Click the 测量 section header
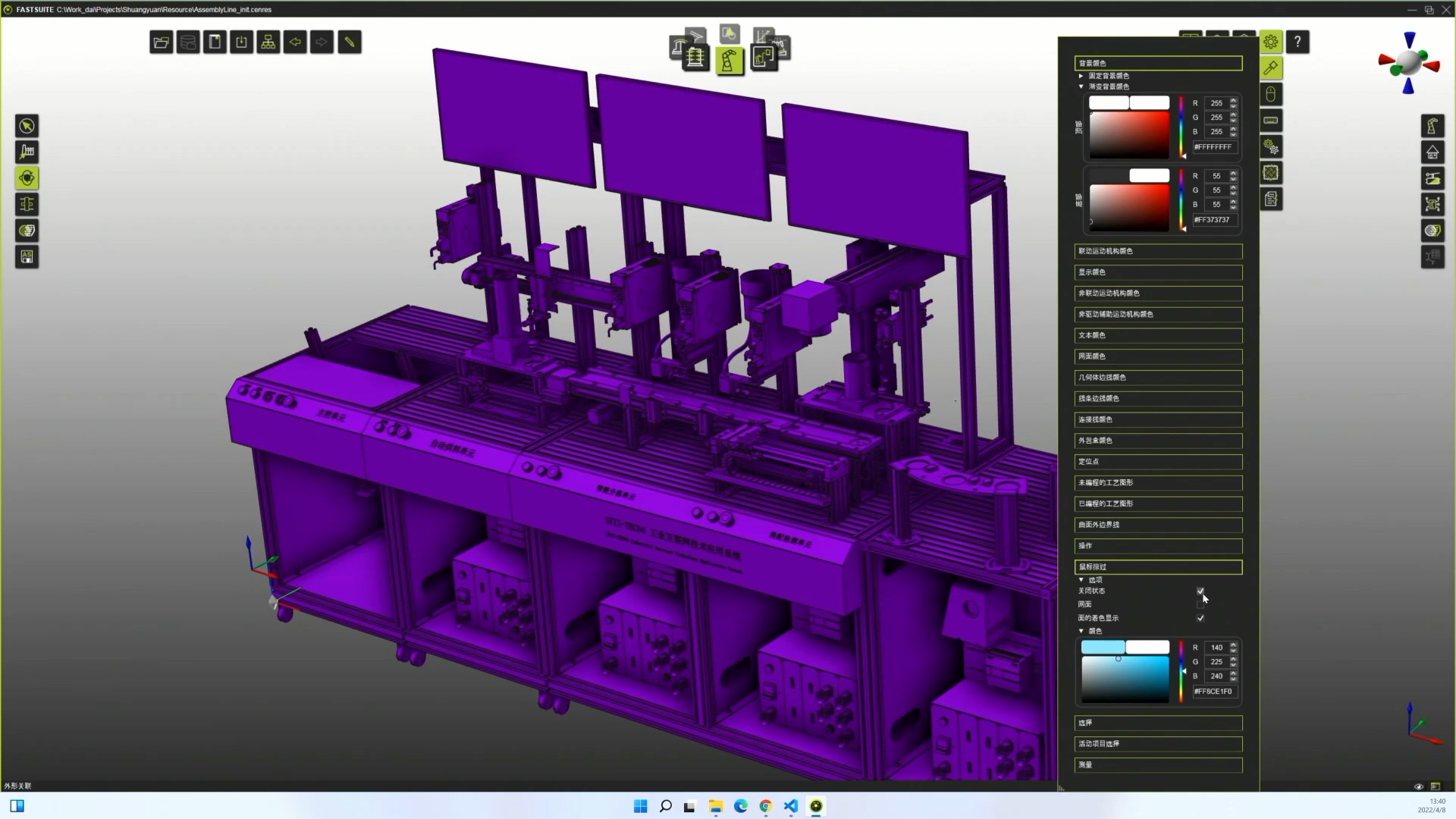Screen dimensions: 1456x819 click(1157, 765)
